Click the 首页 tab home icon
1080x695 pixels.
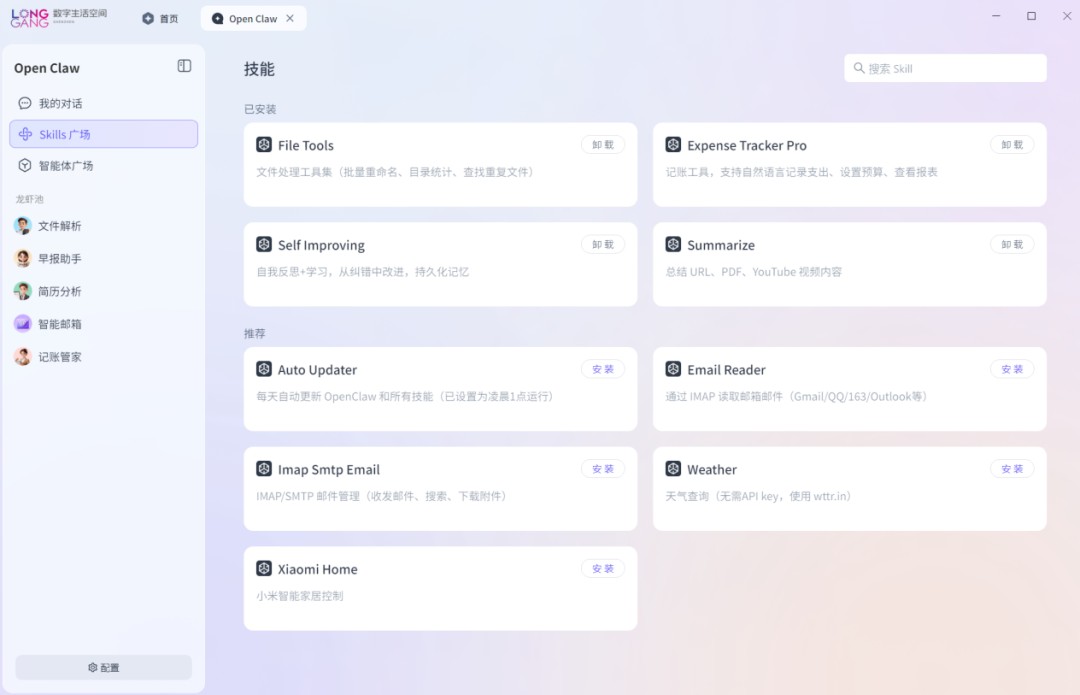coord(148,18)
